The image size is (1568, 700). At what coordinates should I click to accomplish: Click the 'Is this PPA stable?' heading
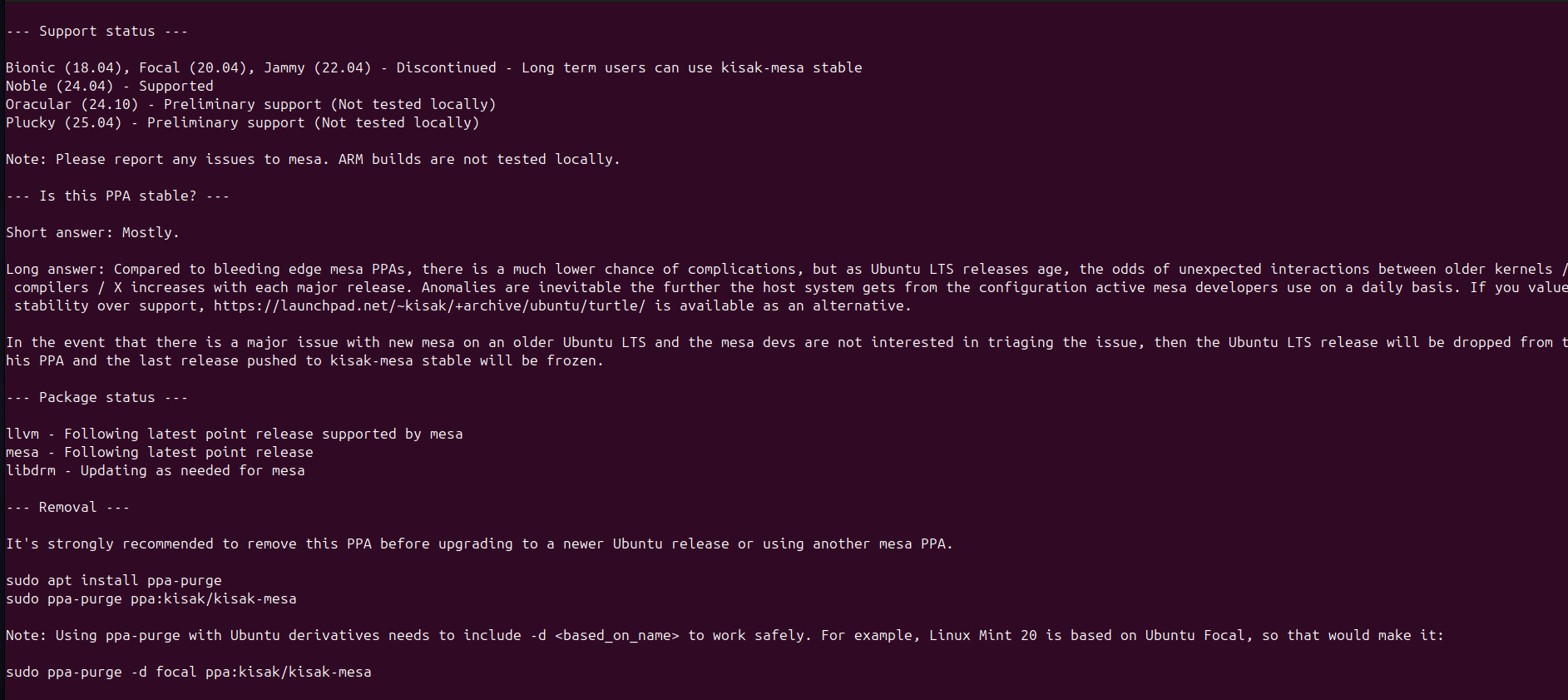117,196
